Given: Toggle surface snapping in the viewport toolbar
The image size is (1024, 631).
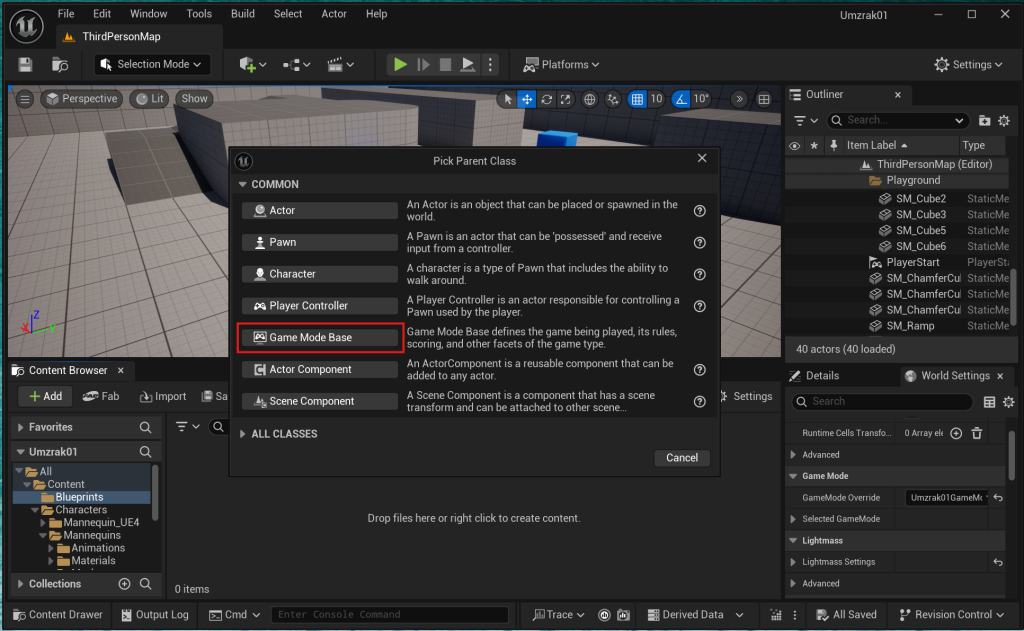Looking at the screenshot, I should [x=613, y=99].
